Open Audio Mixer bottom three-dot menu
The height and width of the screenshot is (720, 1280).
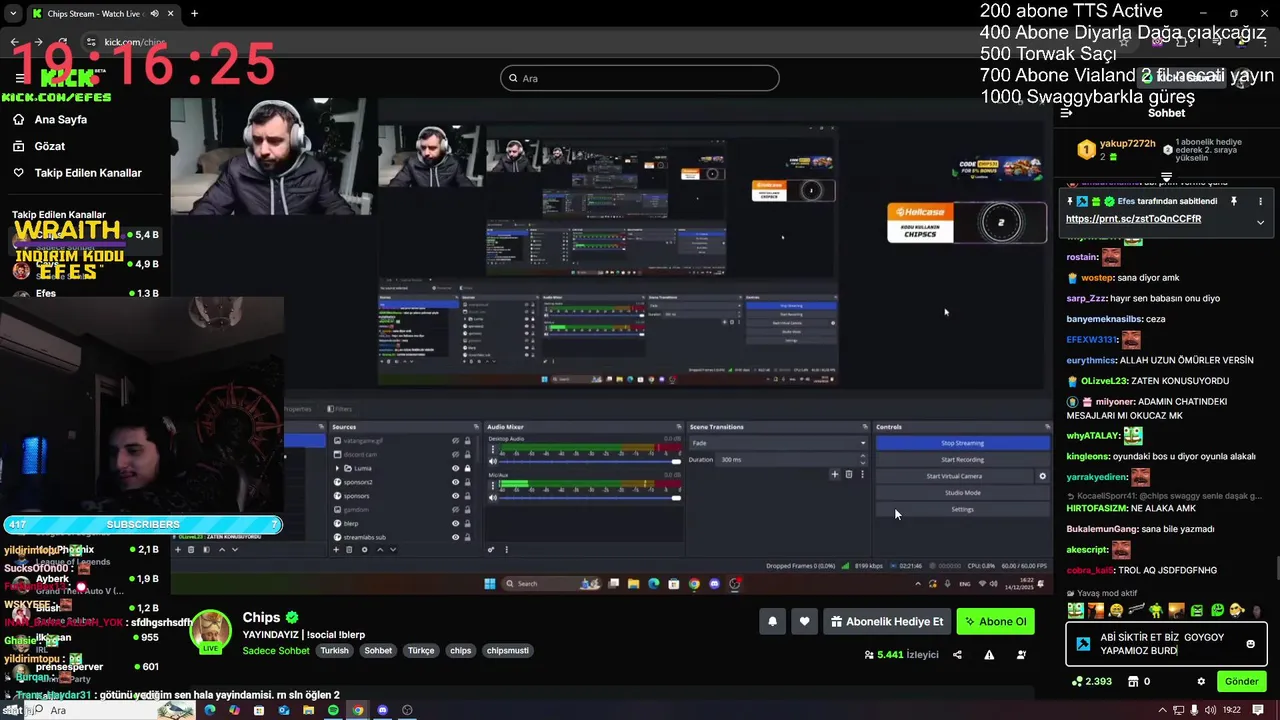[506, 549]
